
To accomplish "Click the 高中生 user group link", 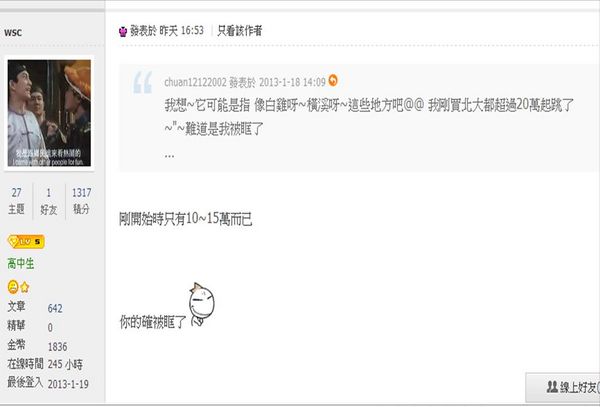I will coord(21,264).
